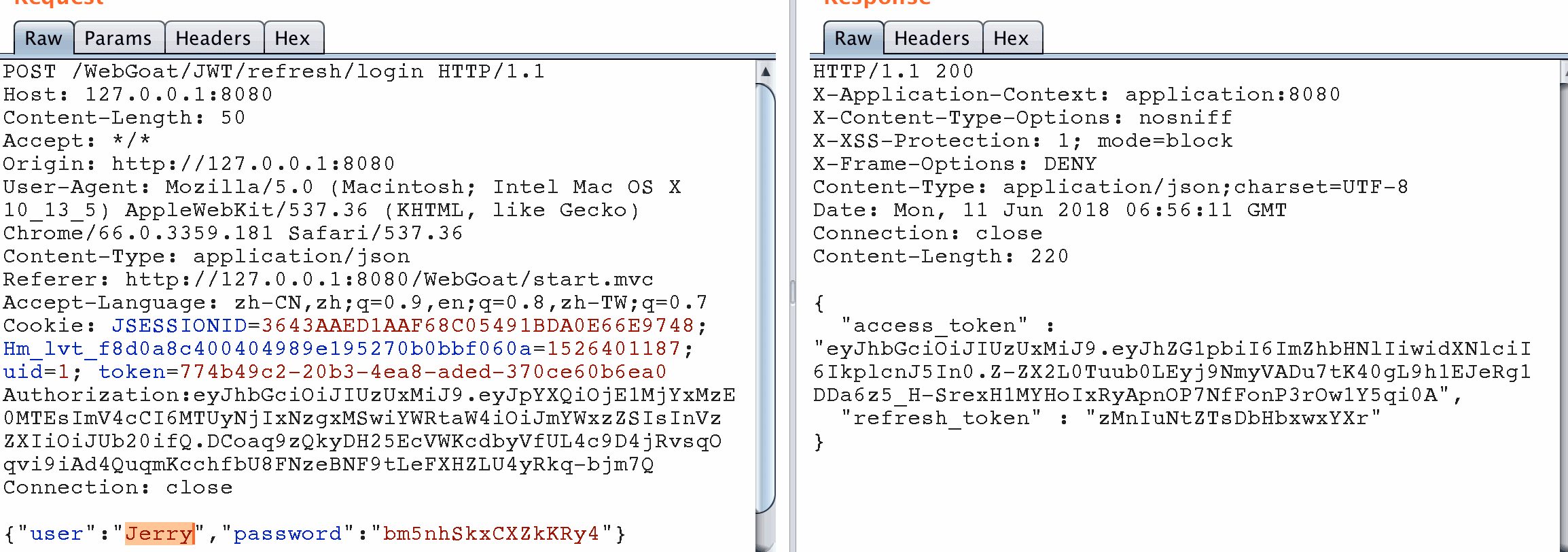The width and height of the screenshot is (1568, 552).
Task: Click the X-Frame-Options: DENY header
Action: (x=955, y=164)
